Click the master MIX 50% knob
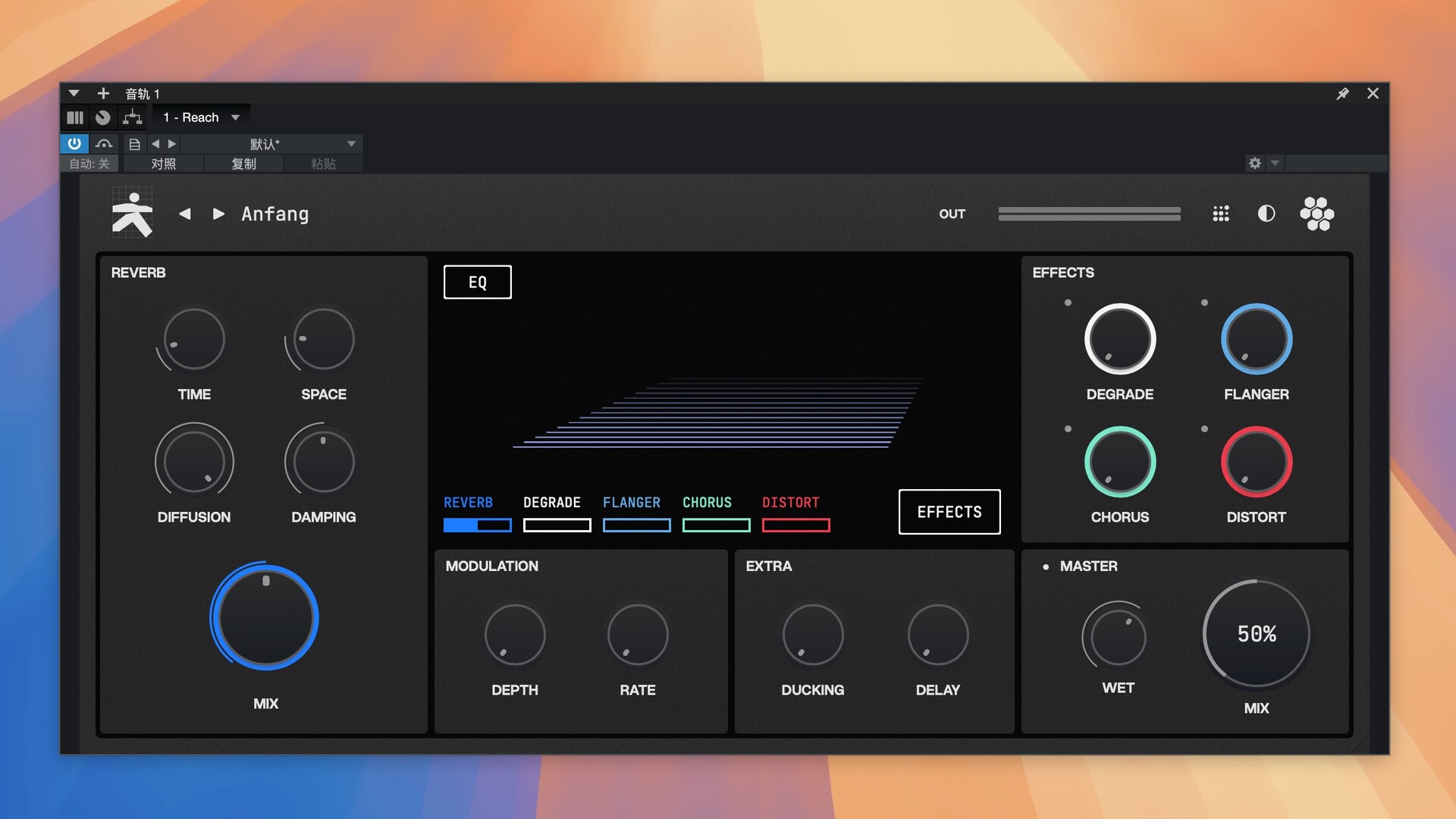This screenshot has width=1456, height=819. tap(1257, 634)
